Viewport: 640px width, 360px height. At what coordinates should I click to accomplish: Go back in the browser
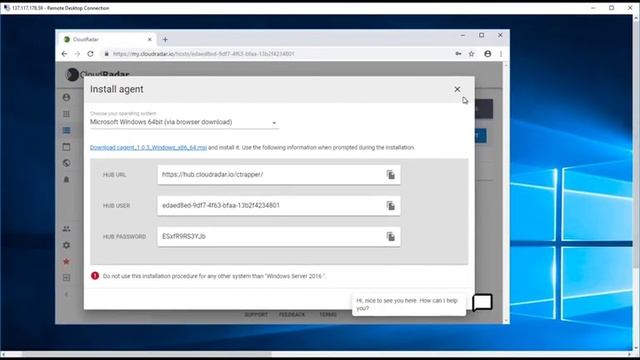[x=64, y=54]
